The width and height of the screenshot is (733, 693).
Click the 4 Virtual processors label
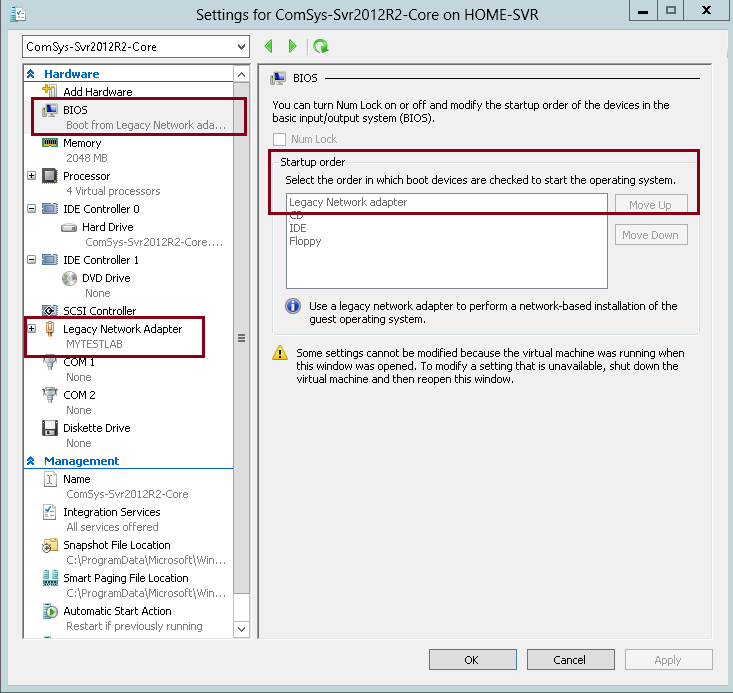113,191
